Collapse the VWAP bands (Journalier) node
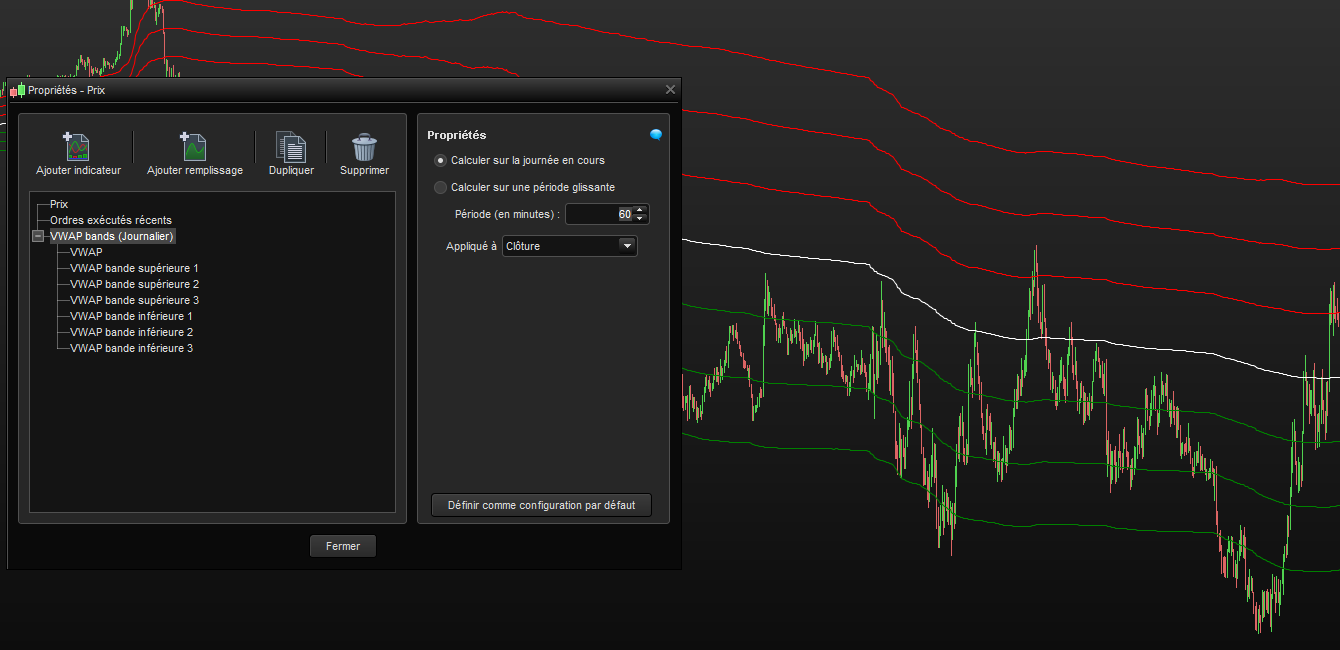This screenshot has height=650, width=1340. [38, 236]
